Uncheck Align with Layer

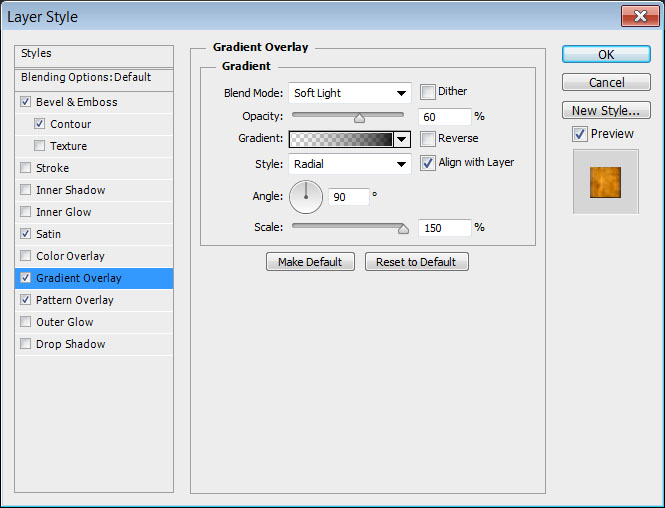pyautogui.click(x=428, y=163)
